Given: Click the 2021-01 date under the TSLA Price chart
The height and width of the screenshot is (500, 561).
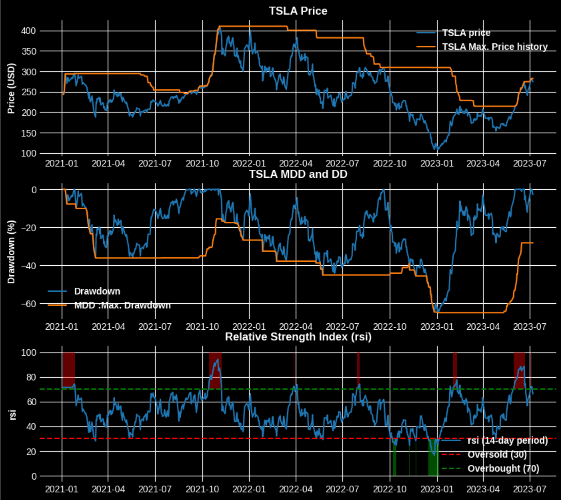Looking at the screenshot, I should point(62,164).
